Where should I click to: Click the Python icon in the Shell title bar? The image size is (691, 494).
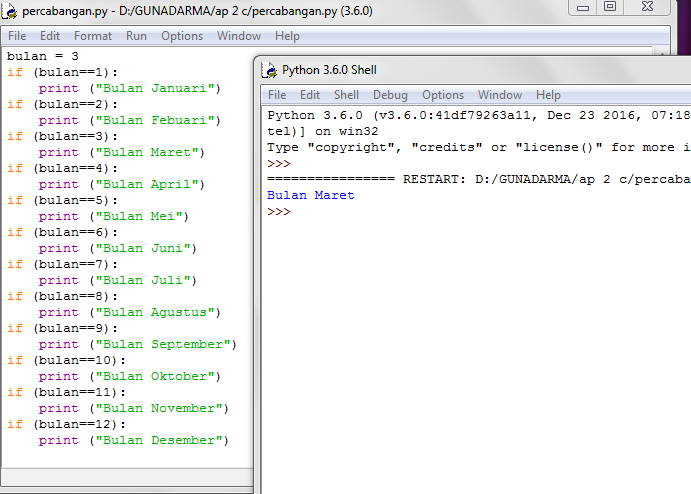[269, 70]
